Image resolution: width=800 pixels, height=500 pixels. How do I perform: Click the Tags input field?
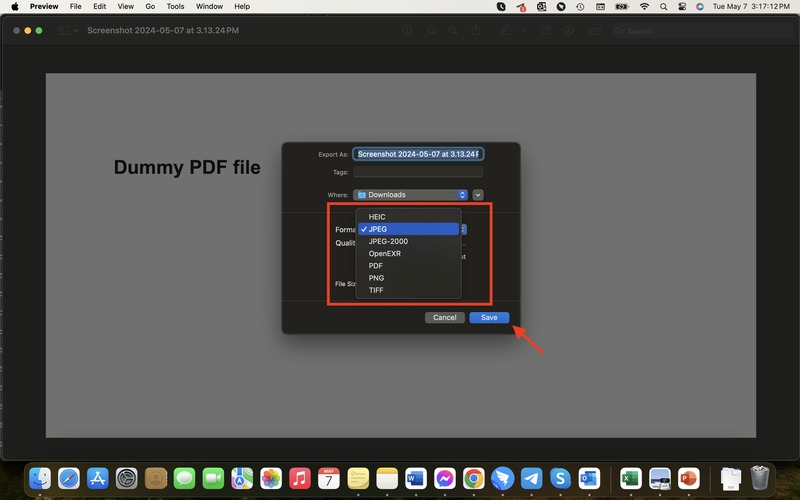pyautogui.click(x=418, y=172)
